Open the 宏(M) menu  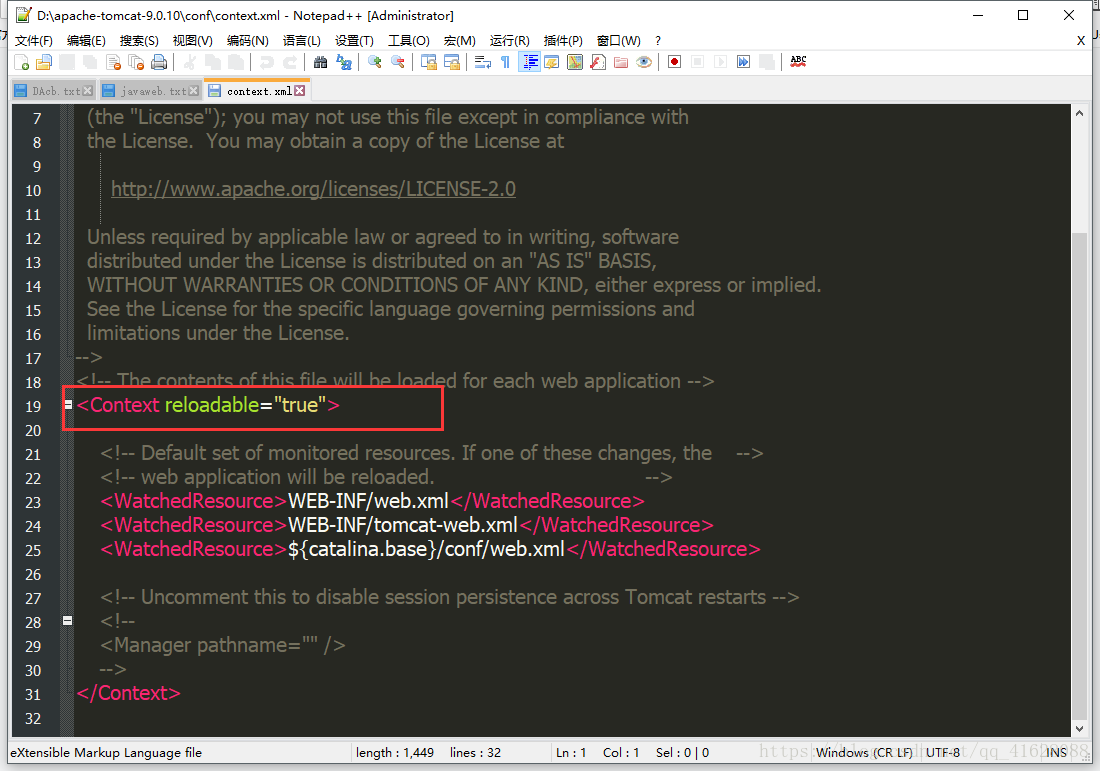460,41
